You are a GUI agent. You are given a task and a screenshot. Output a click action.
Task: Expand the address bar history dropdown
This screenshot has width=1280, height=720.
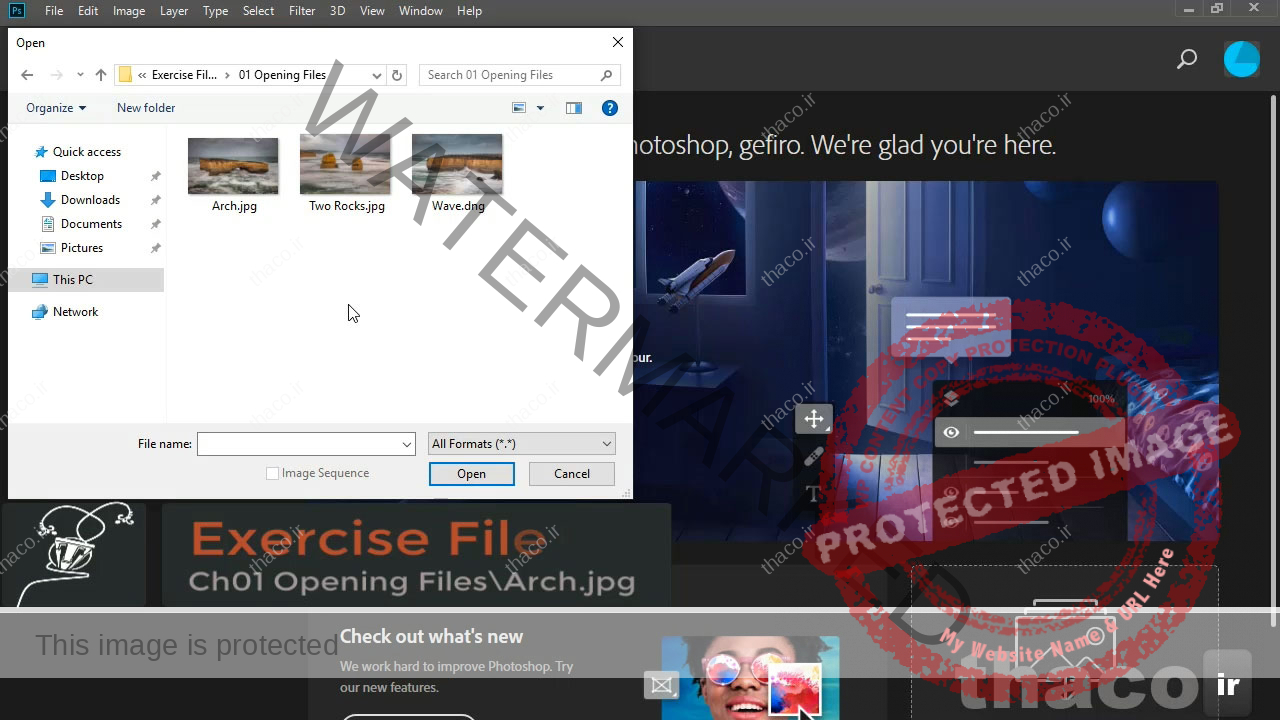pos(376,75)
